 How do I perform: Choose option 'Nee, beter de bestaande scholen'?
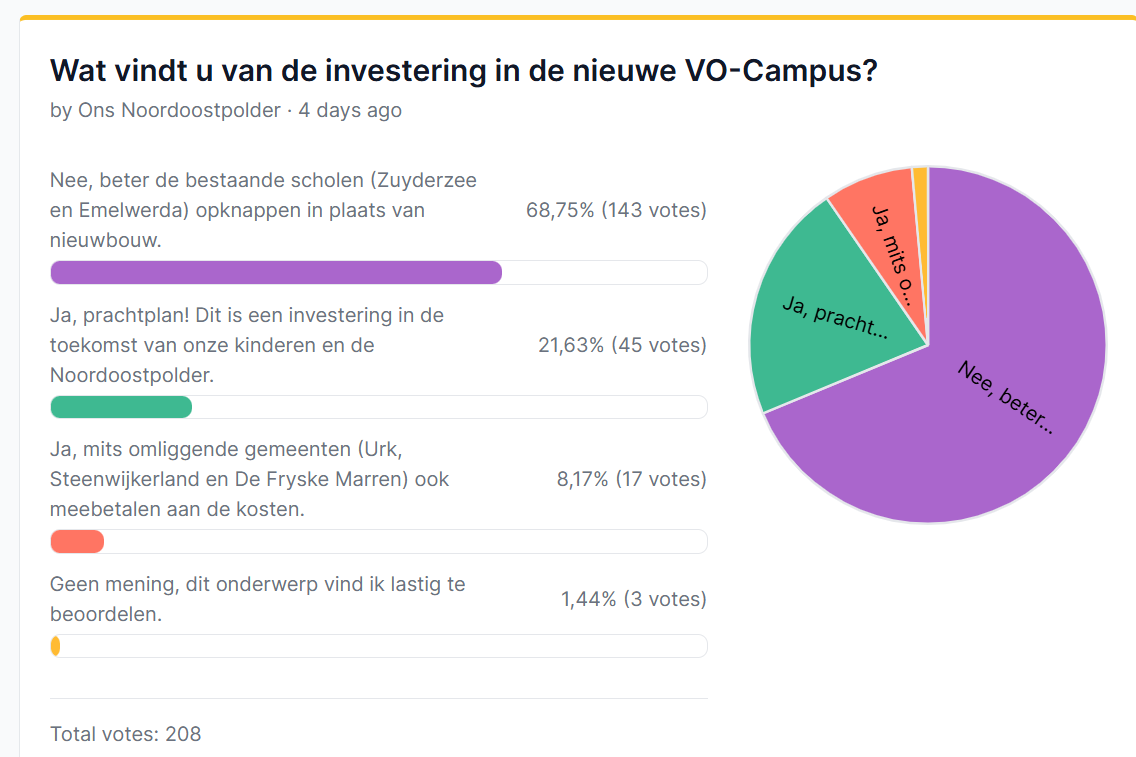point(263,210)
